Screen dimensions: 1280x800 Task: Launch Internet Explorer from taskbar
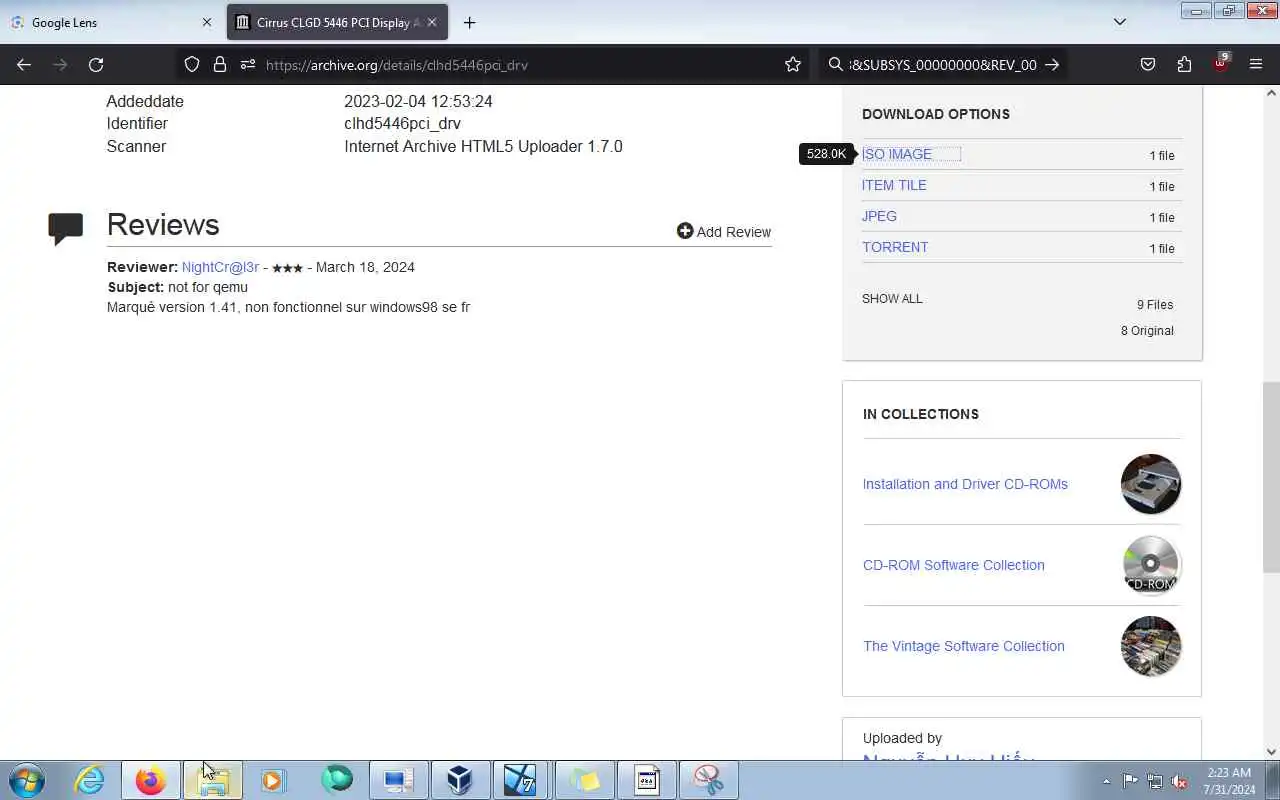click(90, 780)
